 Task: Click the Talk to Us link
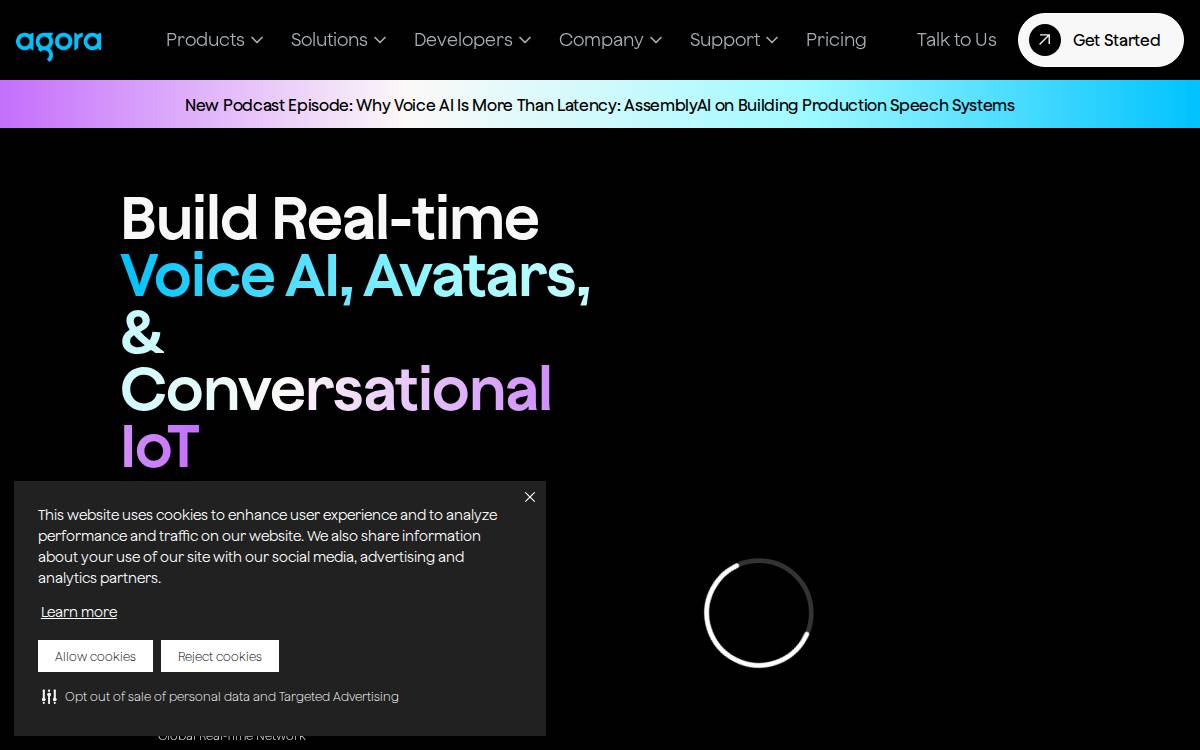click(956, 40)
